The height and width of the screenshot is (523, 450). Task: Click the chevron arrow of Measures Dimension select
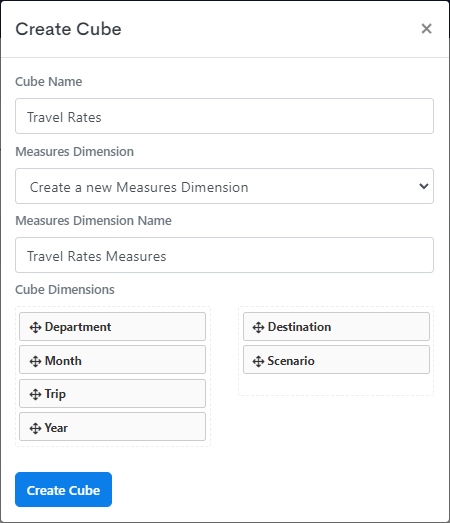[x=424, y=186]
